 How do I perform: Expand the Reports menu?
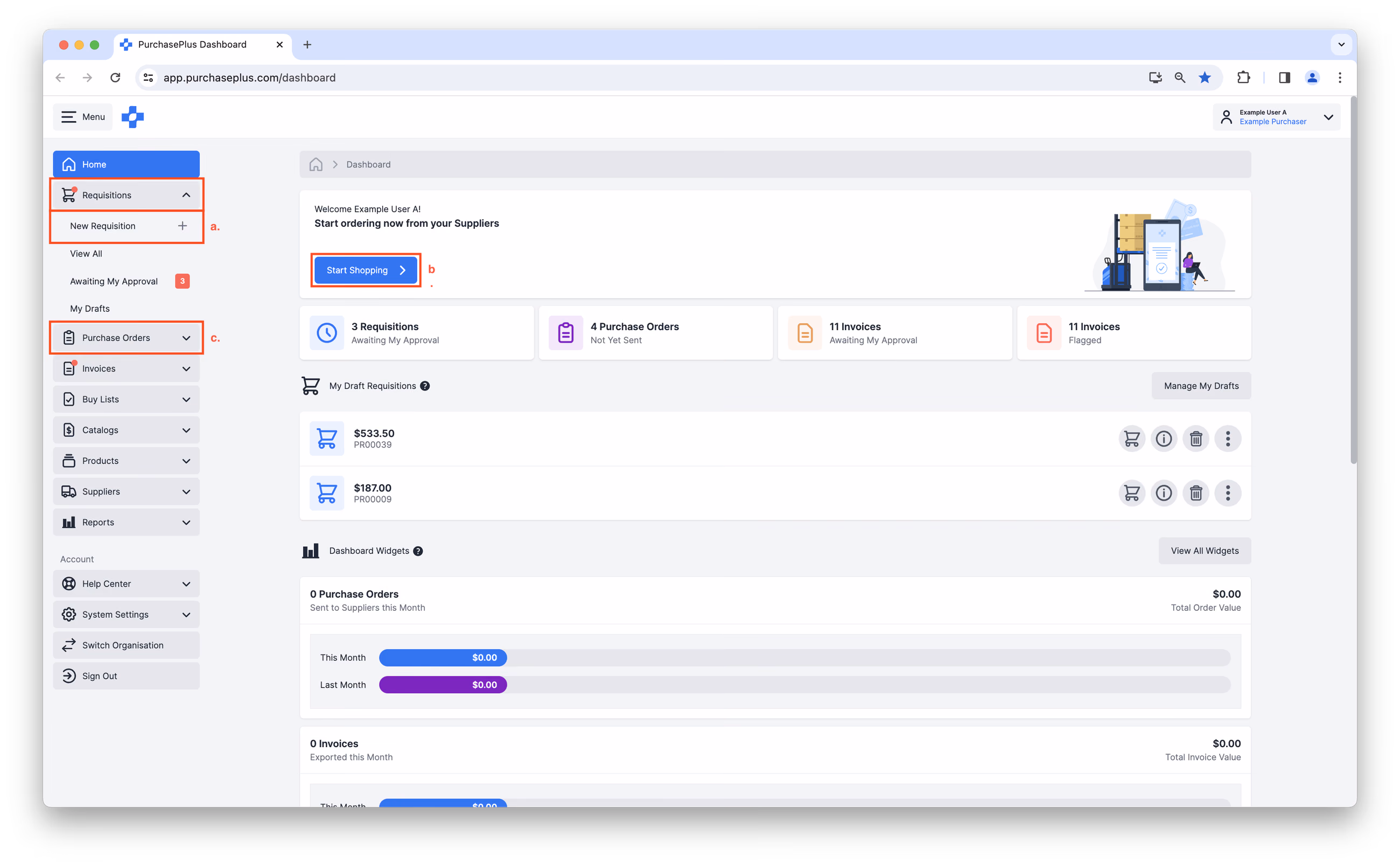126,523
